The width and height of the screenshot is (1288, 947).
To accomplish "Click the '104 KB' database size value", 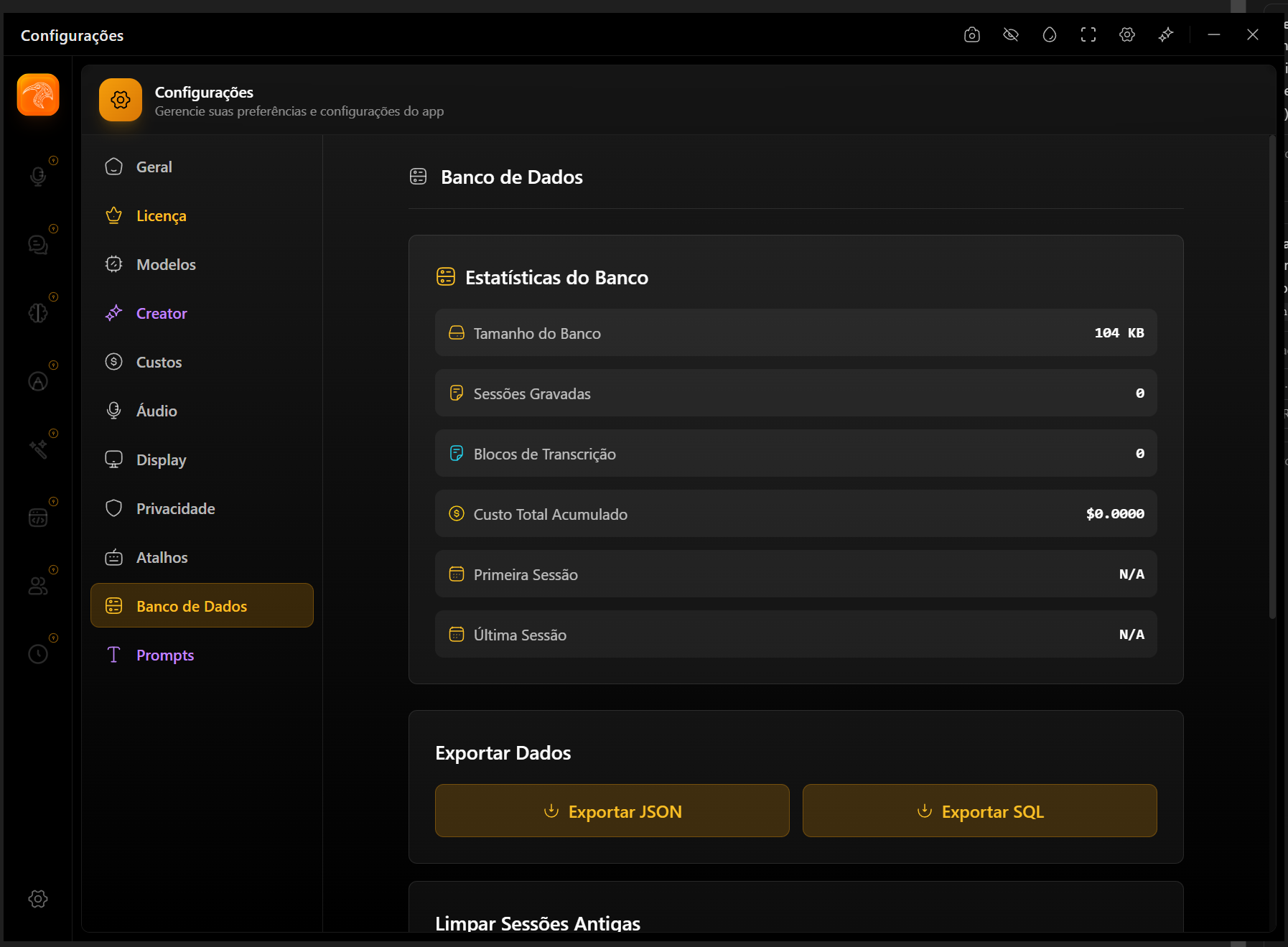I will tap(1119, 332).
